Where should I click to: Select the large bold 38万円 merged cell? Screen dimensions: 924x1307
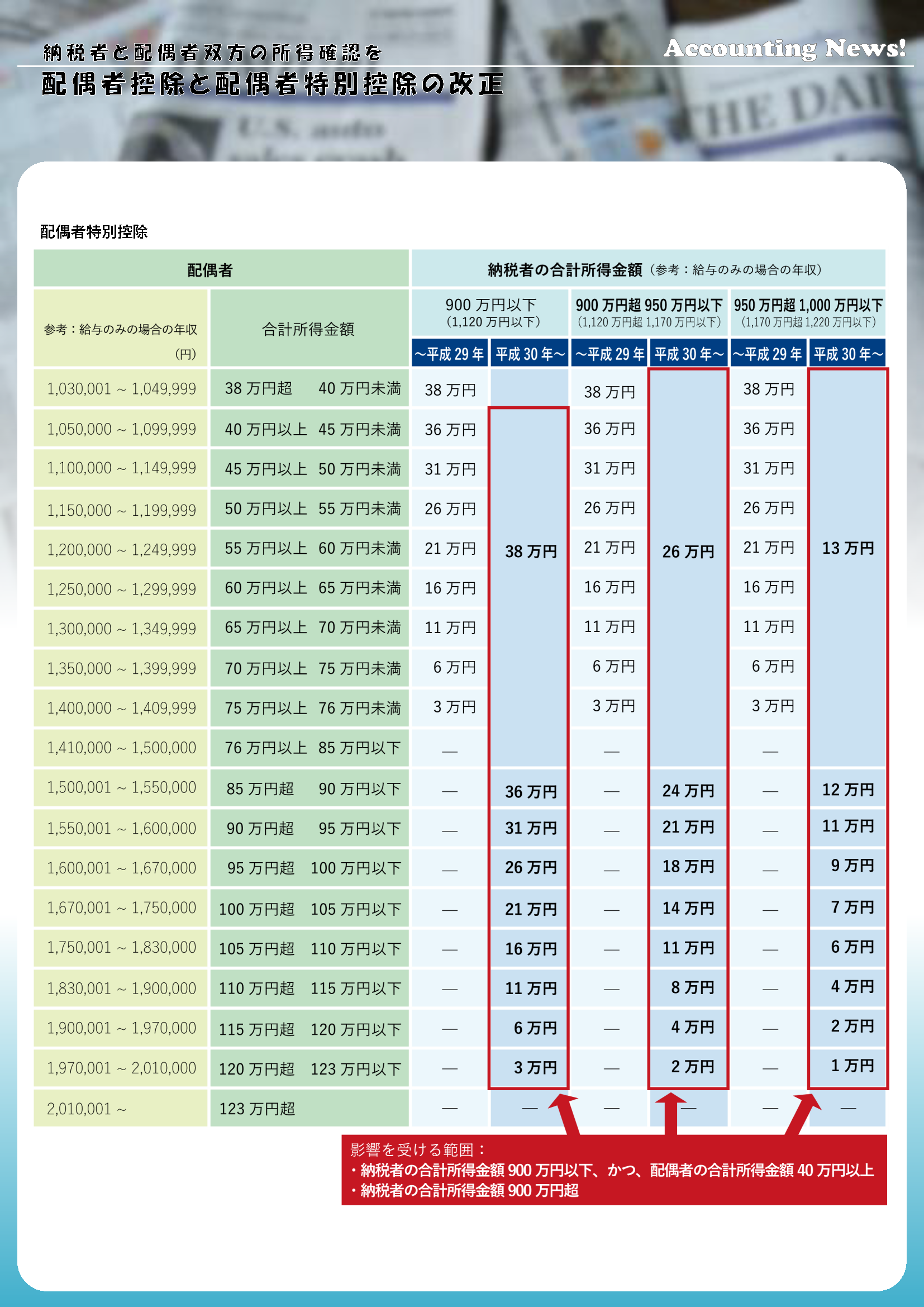530,551
